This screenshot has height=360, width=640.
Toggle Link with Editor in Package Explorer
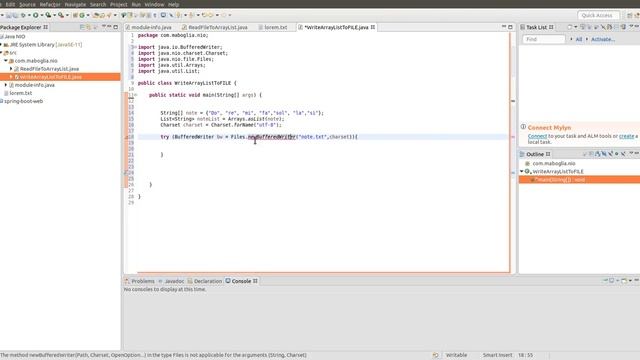coord(89,27)
